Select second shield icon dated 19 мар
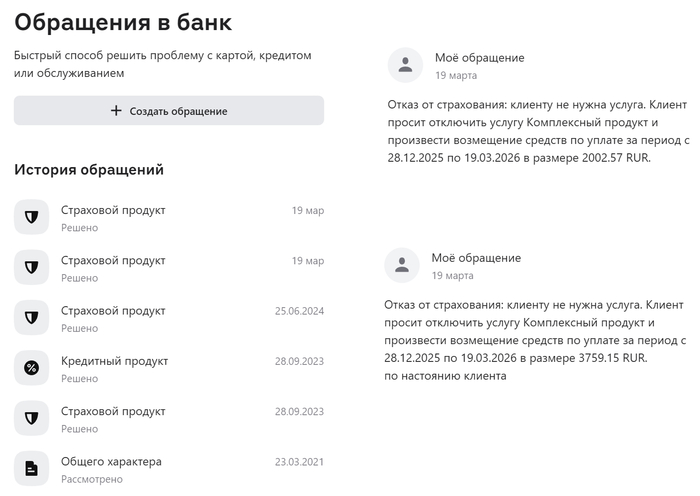Viewport: 700px width, 496px height. click(31, 267)
